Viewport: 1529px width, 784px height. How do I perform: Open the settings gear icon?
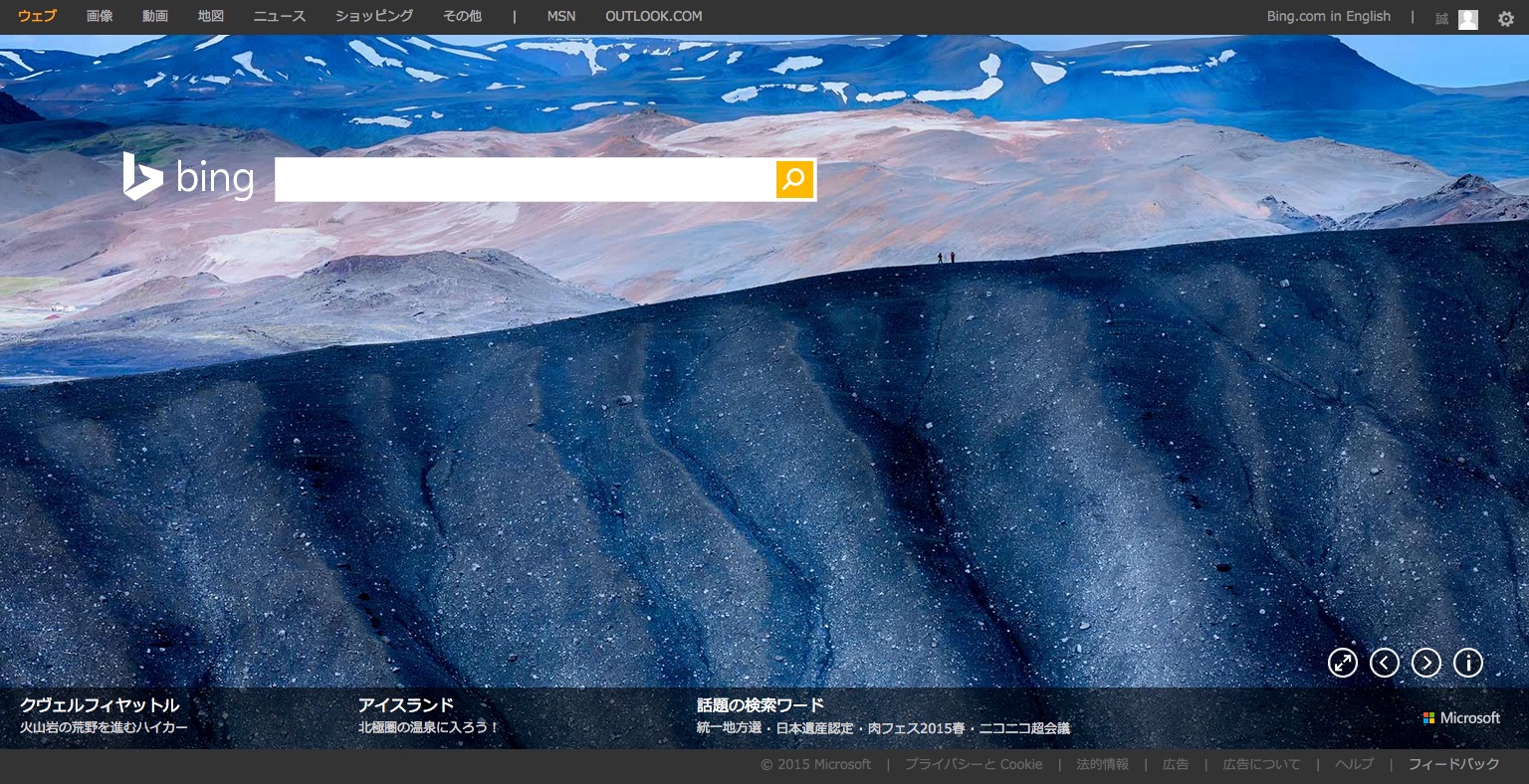click(x=1506, y=18)
